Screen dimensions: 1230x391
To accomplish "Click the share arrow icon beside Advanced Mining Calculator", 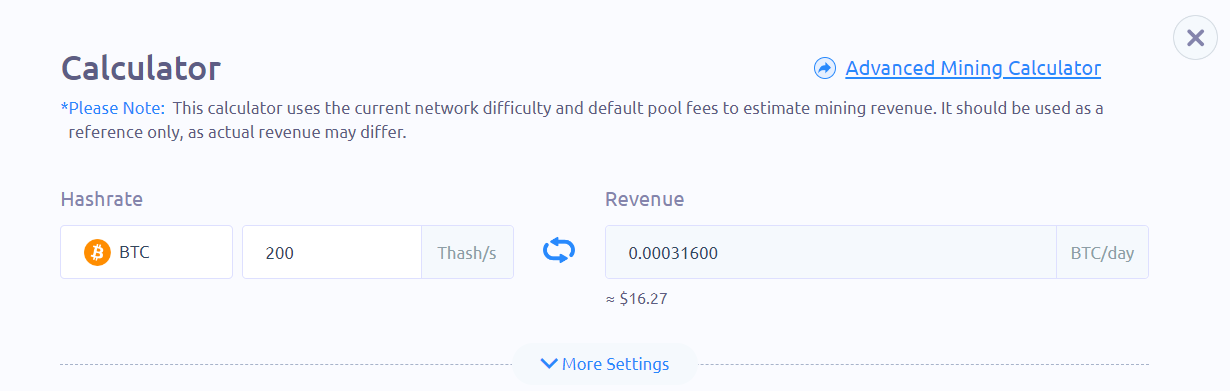I will (x=825, y=68).
